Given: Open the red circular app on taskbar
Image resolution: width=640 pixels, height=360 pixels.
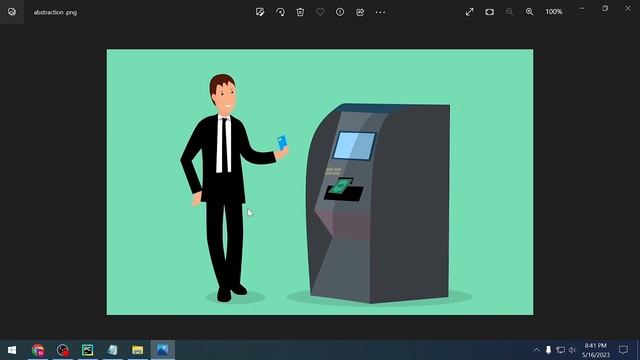Looking at the screenshot, I should tap(63, 350).
